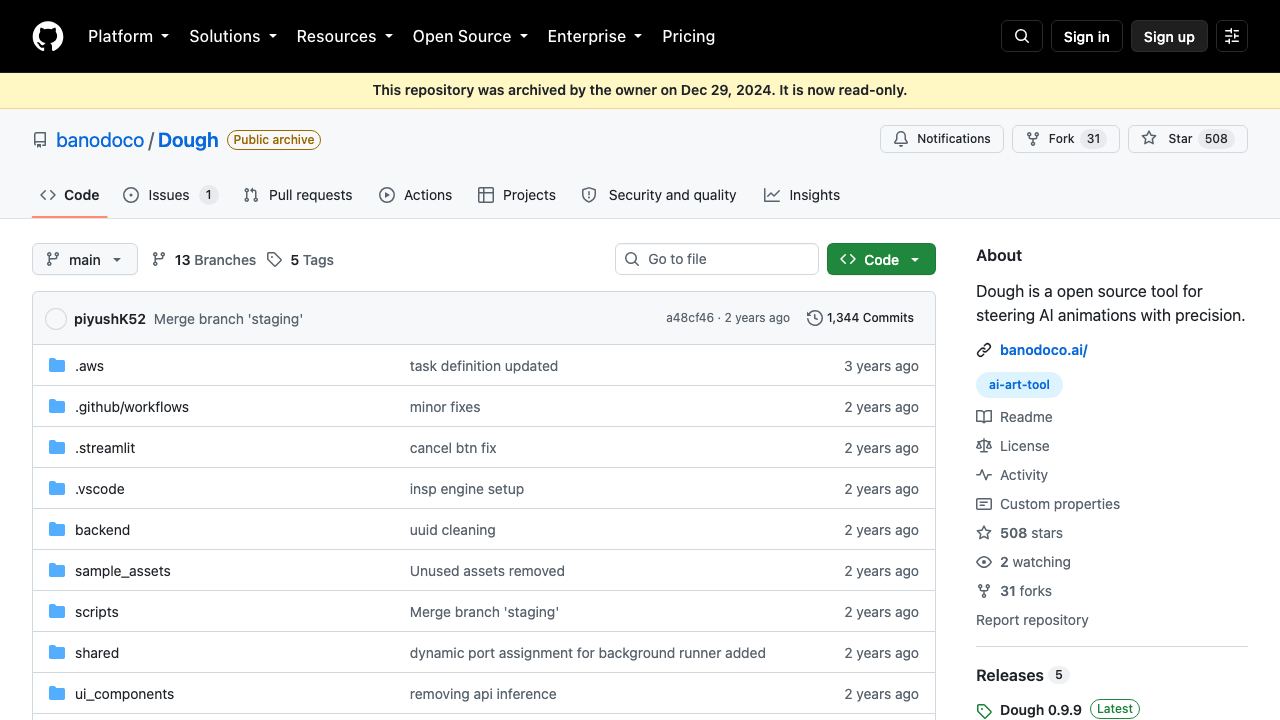Click the backend folder icon
Image resolution: width=1280 pixels, height=720 pixels.
[x=57, y=530]
